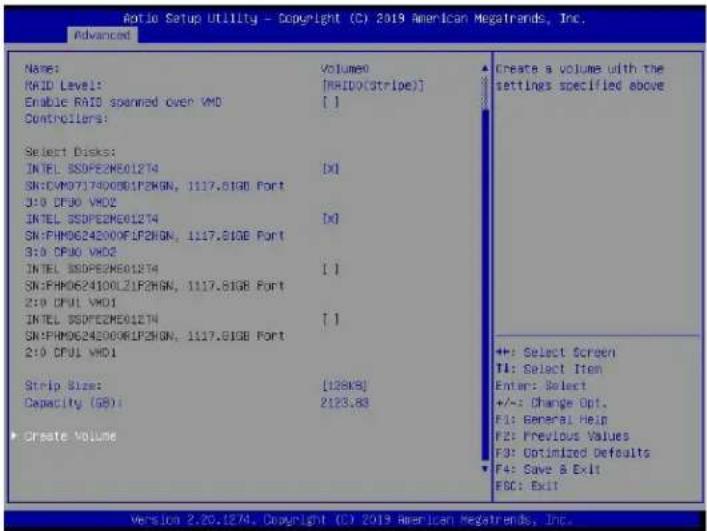
Task: Check the disk with serial PHM0624100L
Action: click(331, 269)
